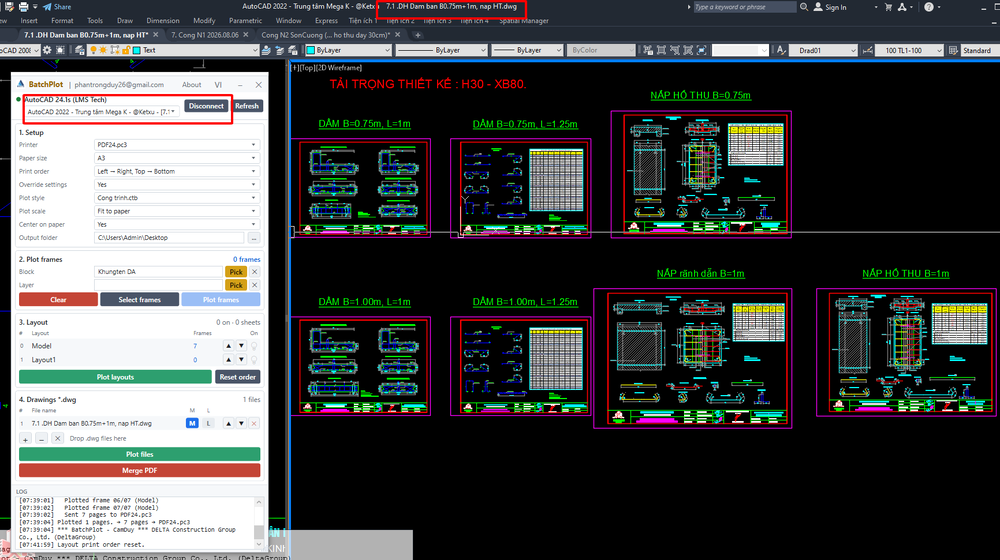Click the Text Style icon beside Drad01

781,50
